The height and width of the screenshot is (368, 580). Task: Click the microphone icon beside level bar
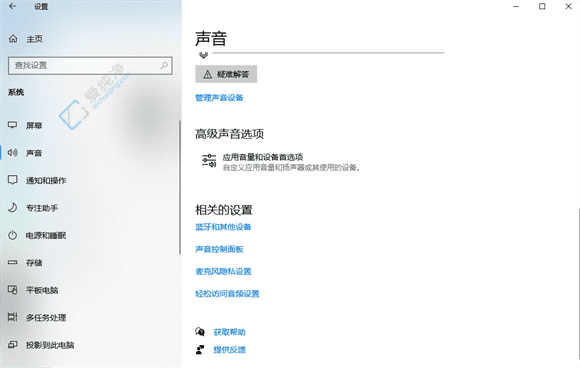[x=203, y=55]
